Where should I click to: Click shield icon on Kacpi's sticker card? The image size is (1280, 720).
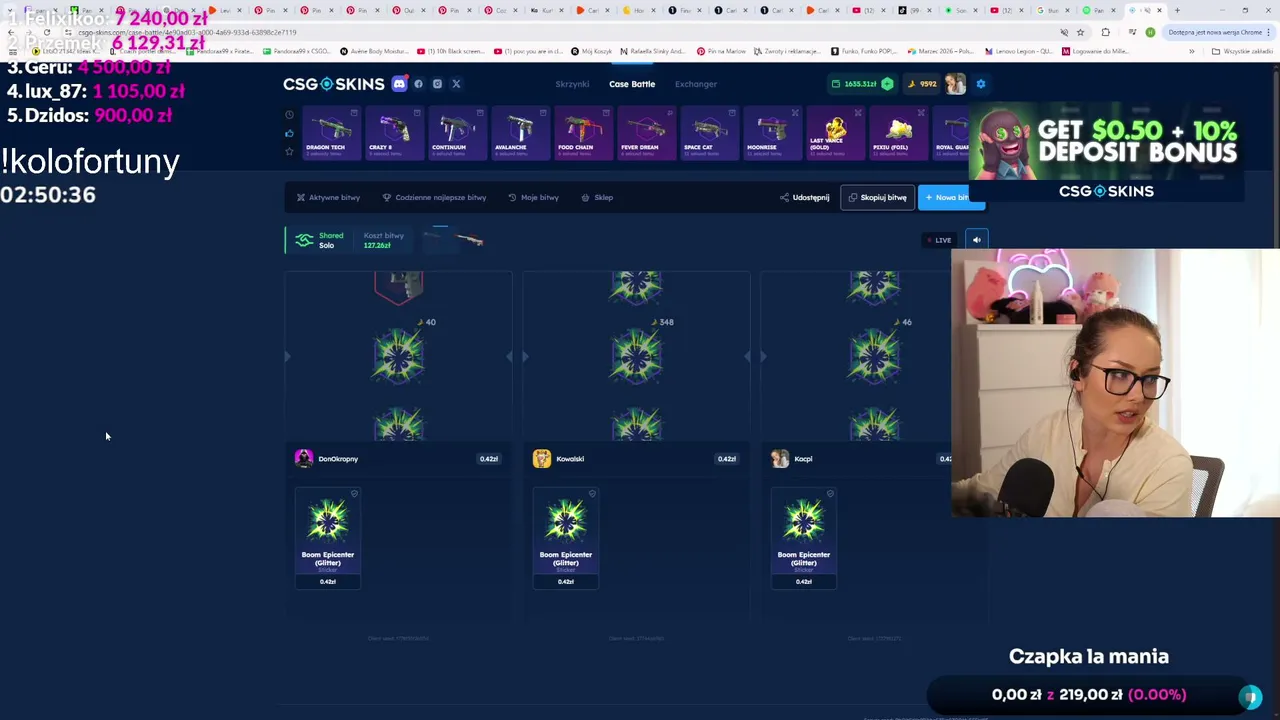click(x=830, y=494)
